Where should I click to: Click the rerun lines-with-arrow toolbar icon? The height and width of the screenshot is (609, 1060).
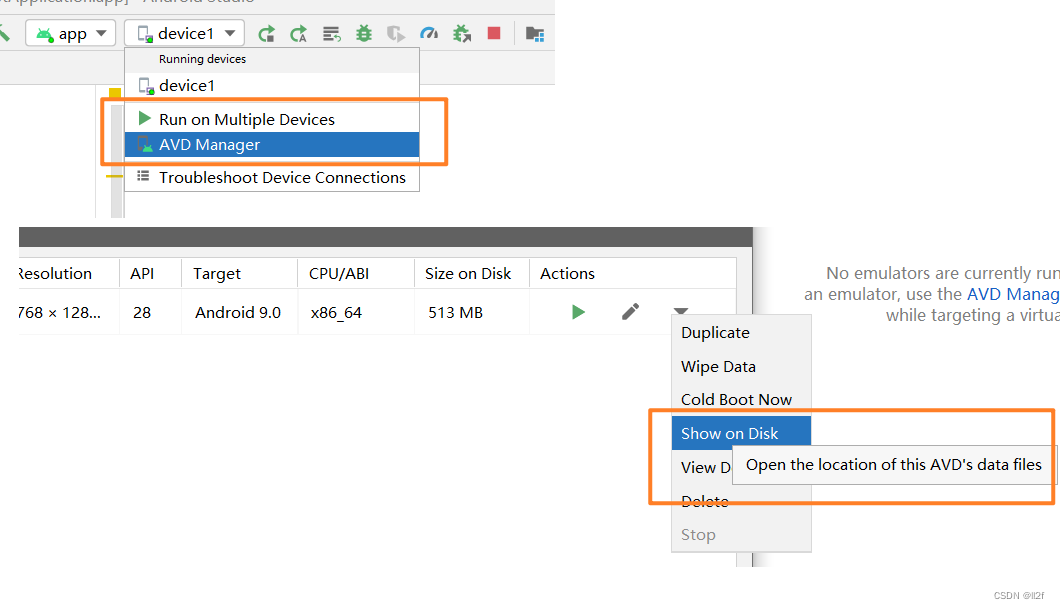tap(331, 33)
